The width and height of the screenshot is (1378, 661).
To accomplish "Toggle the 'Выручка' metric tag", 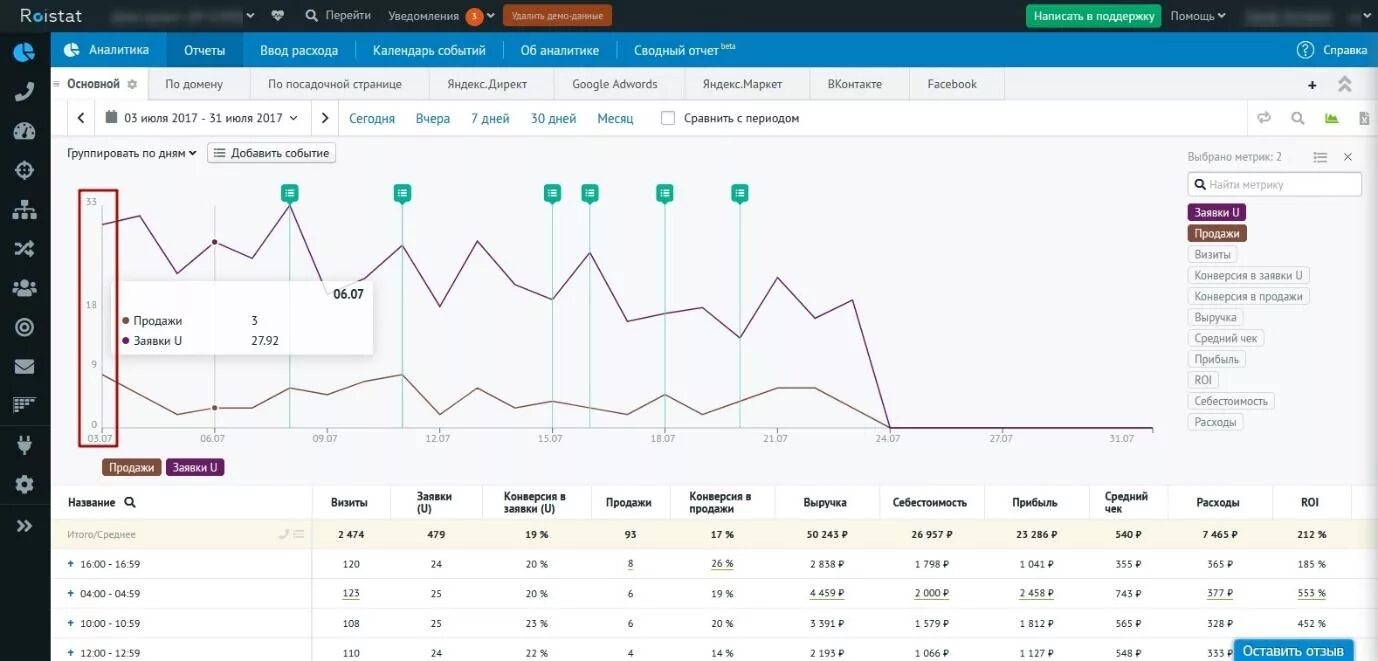I will click(1216, 317).
